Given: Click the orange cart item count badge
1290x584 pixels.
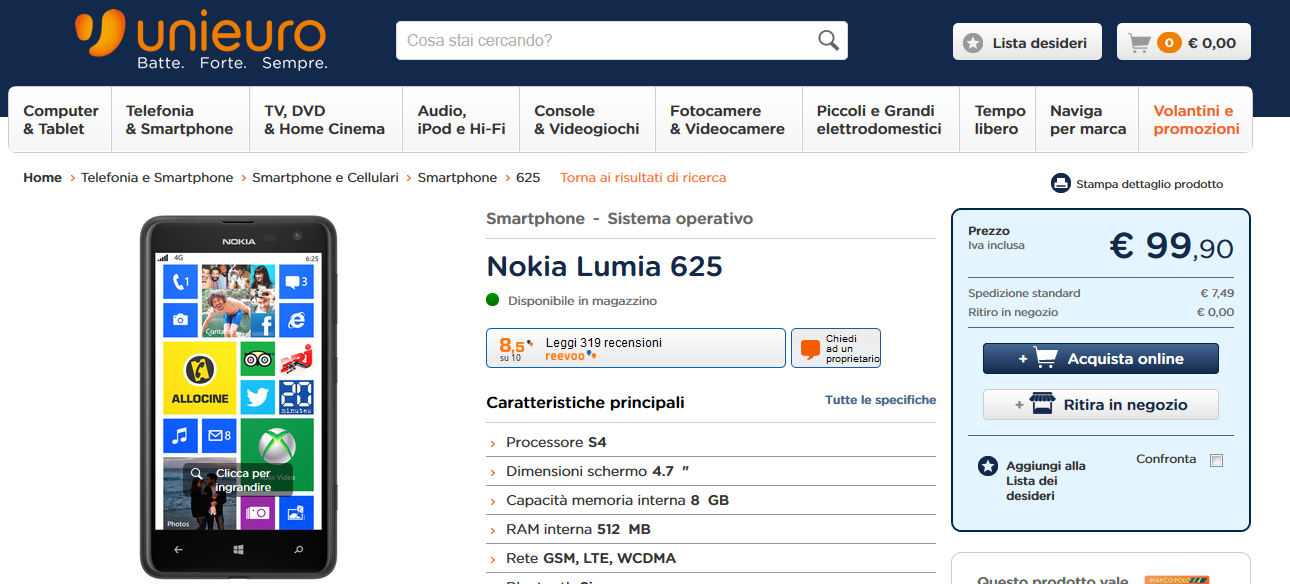Looking at the screenshot, I should click(1168, 43).
